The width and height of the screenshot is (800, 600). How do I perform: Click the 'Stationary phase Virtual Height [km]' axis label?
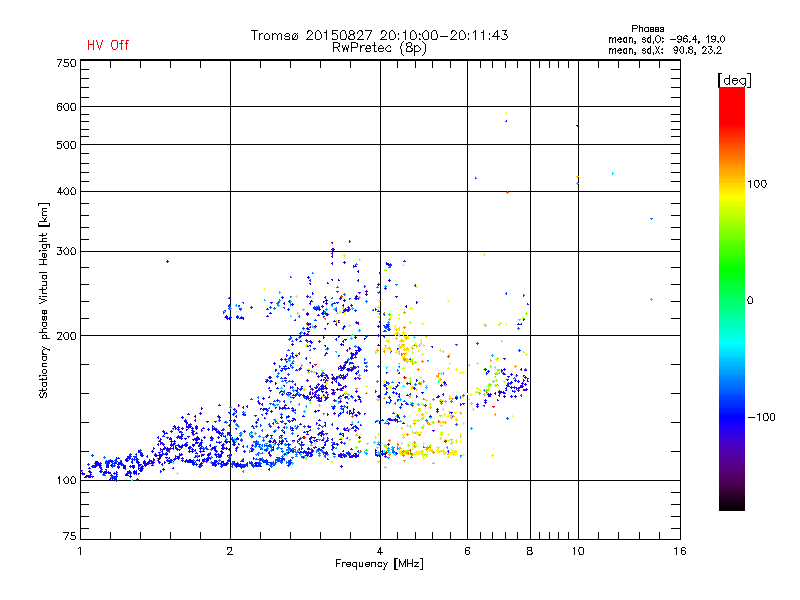(43, 301)
